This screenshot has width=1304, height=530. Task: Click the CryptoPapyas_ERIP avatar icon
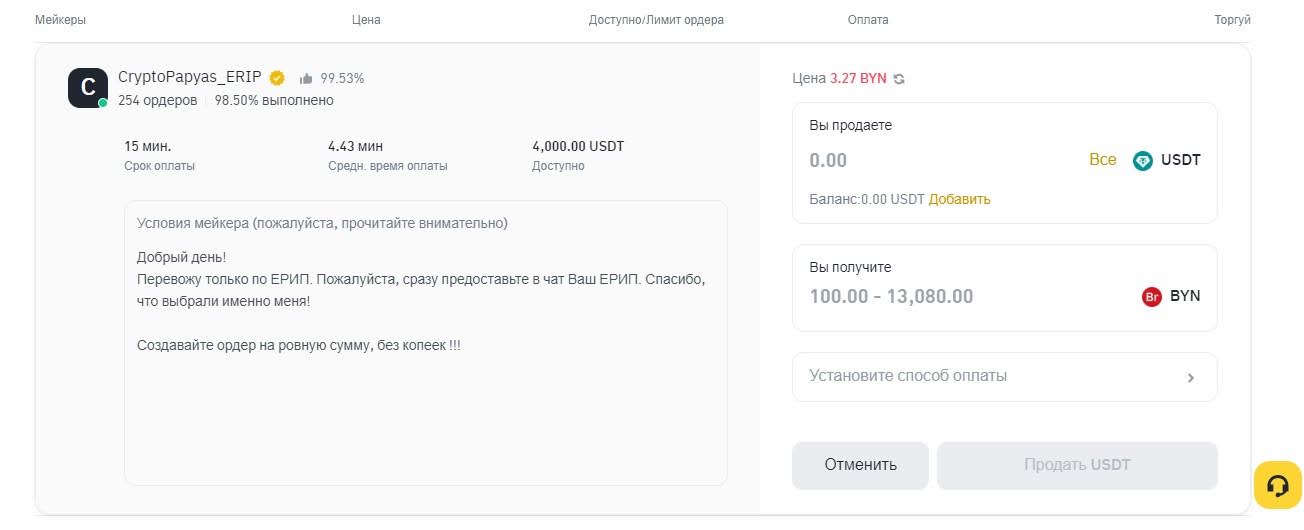(87, 88)
